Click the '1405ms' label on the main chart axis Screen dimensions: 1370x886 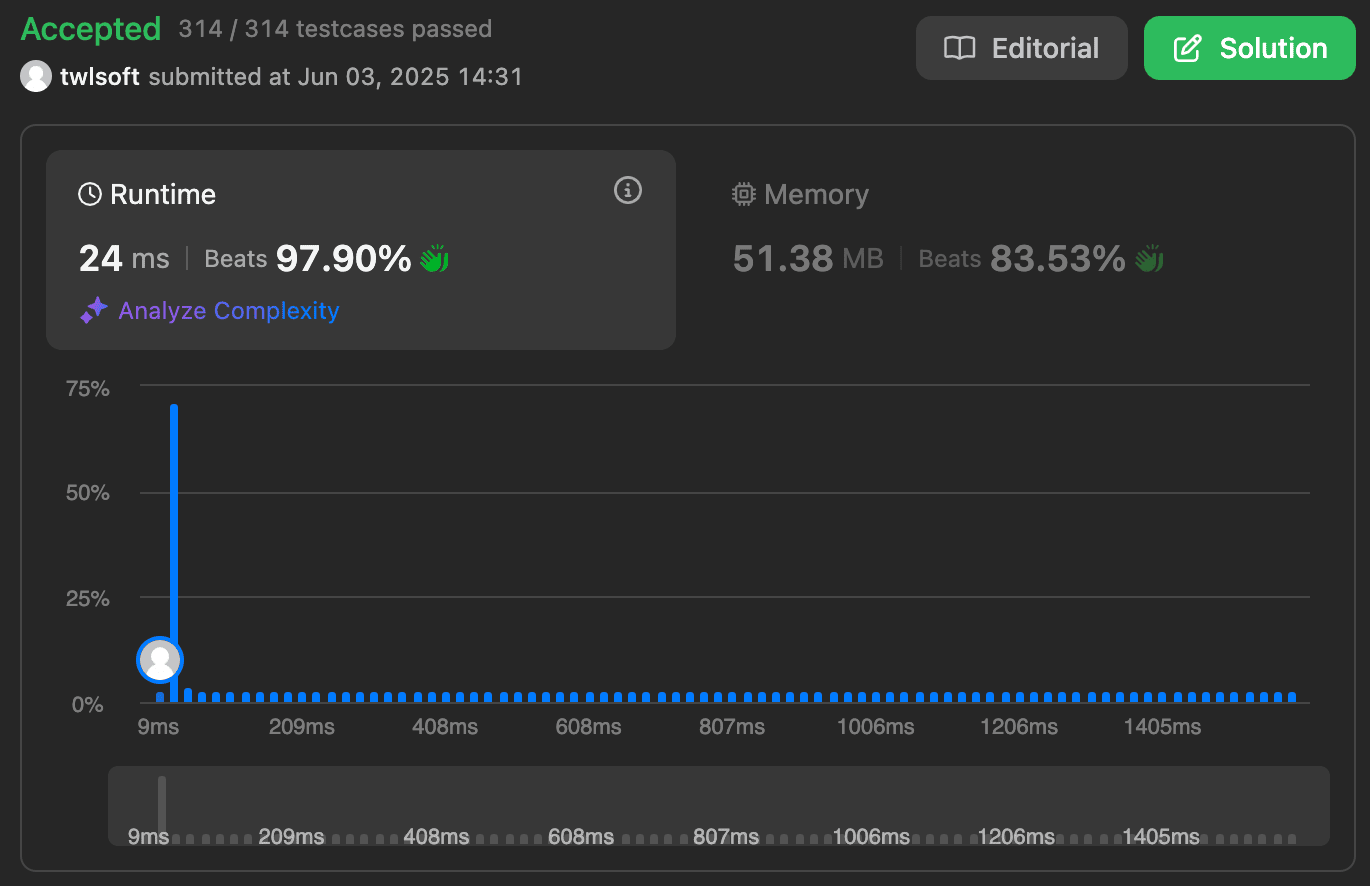click(x=1162, y=727)
